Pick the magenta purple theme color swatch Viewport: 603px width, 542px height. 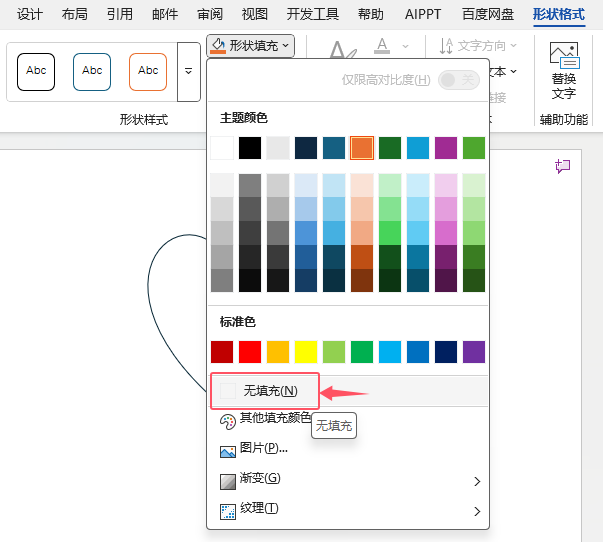(446, 148)
